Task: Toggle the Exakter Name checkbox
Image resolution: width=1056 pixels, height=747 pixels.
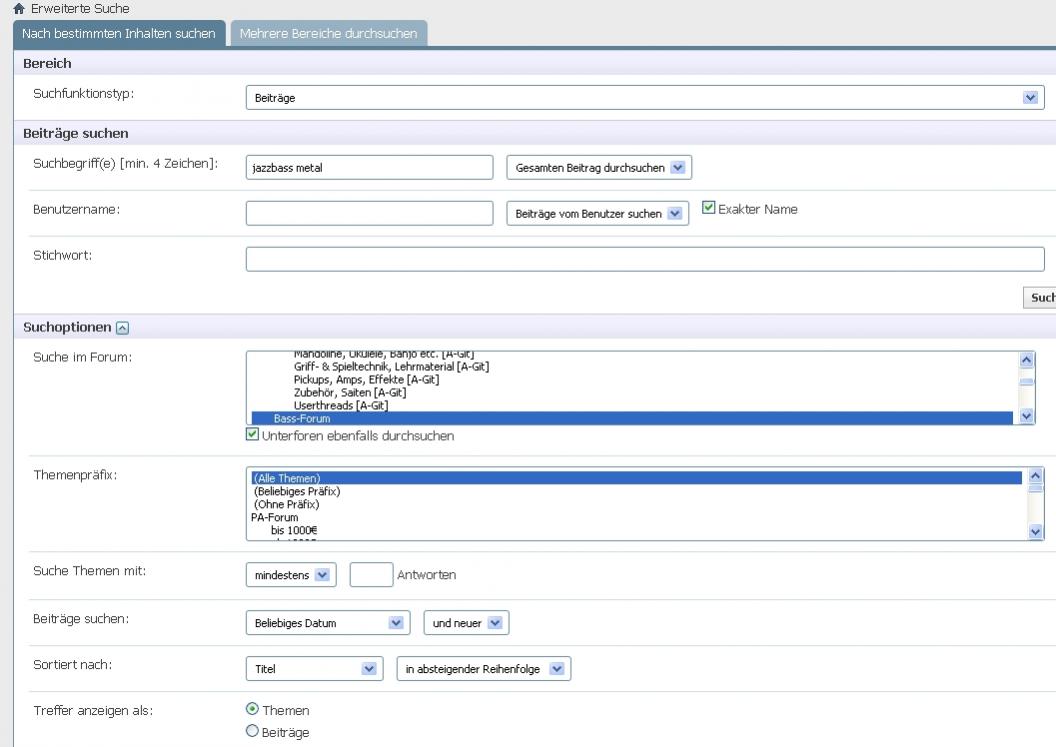Action: pos(708,207)
